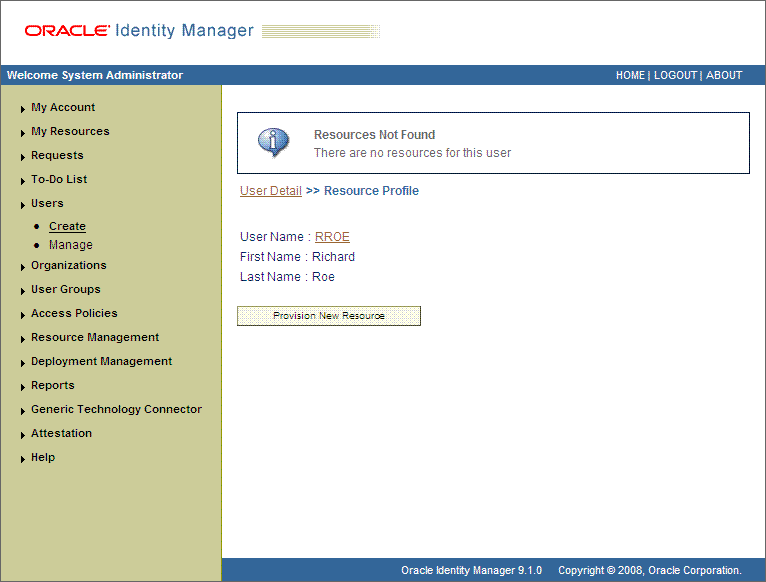Open the Users menu
The image size is (766, 582).
coord(47,203)
